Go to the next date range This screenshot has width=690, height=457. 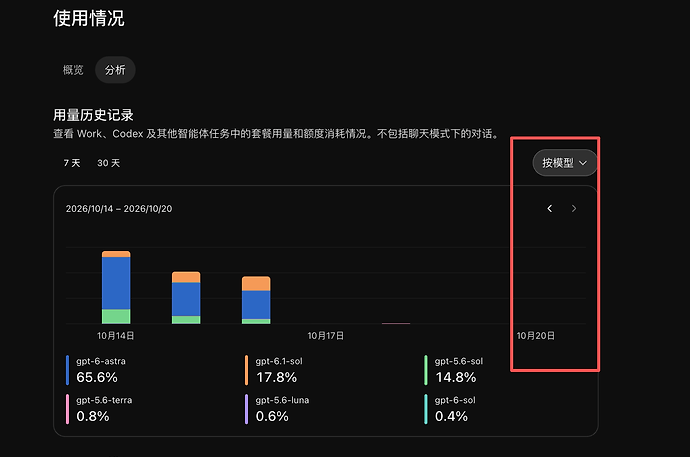[x=573, y=208]
